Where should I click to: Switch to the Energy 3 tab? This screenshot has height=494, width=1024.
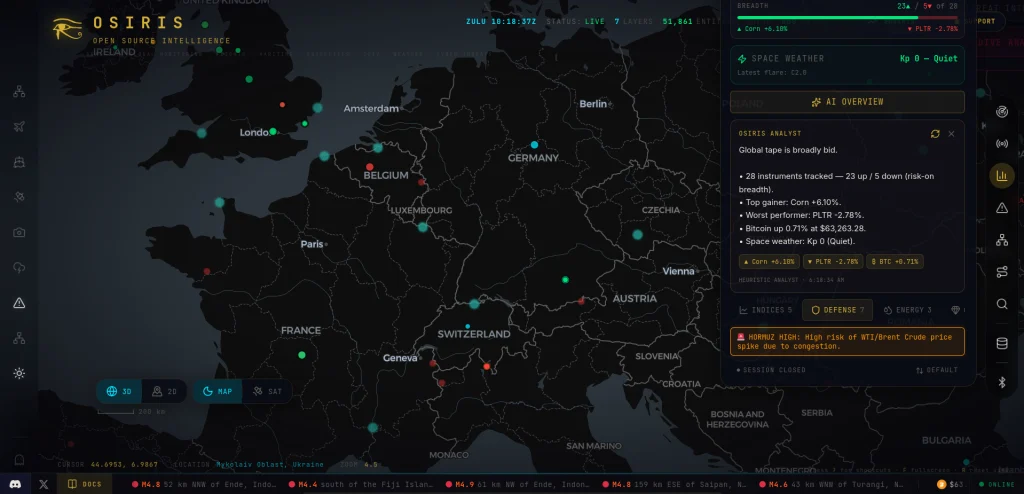pyautogui.click(x=908, y=310)
